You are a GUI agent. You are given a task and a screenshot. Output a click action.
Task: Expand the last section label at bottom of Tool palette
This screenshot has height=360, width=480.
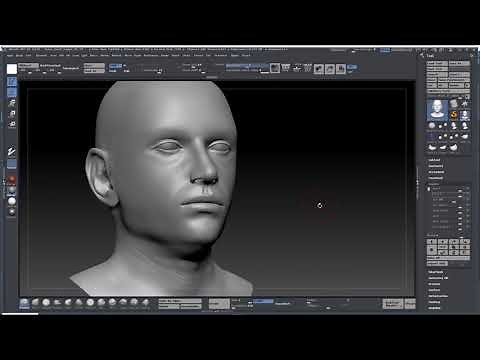click(434, 308)
